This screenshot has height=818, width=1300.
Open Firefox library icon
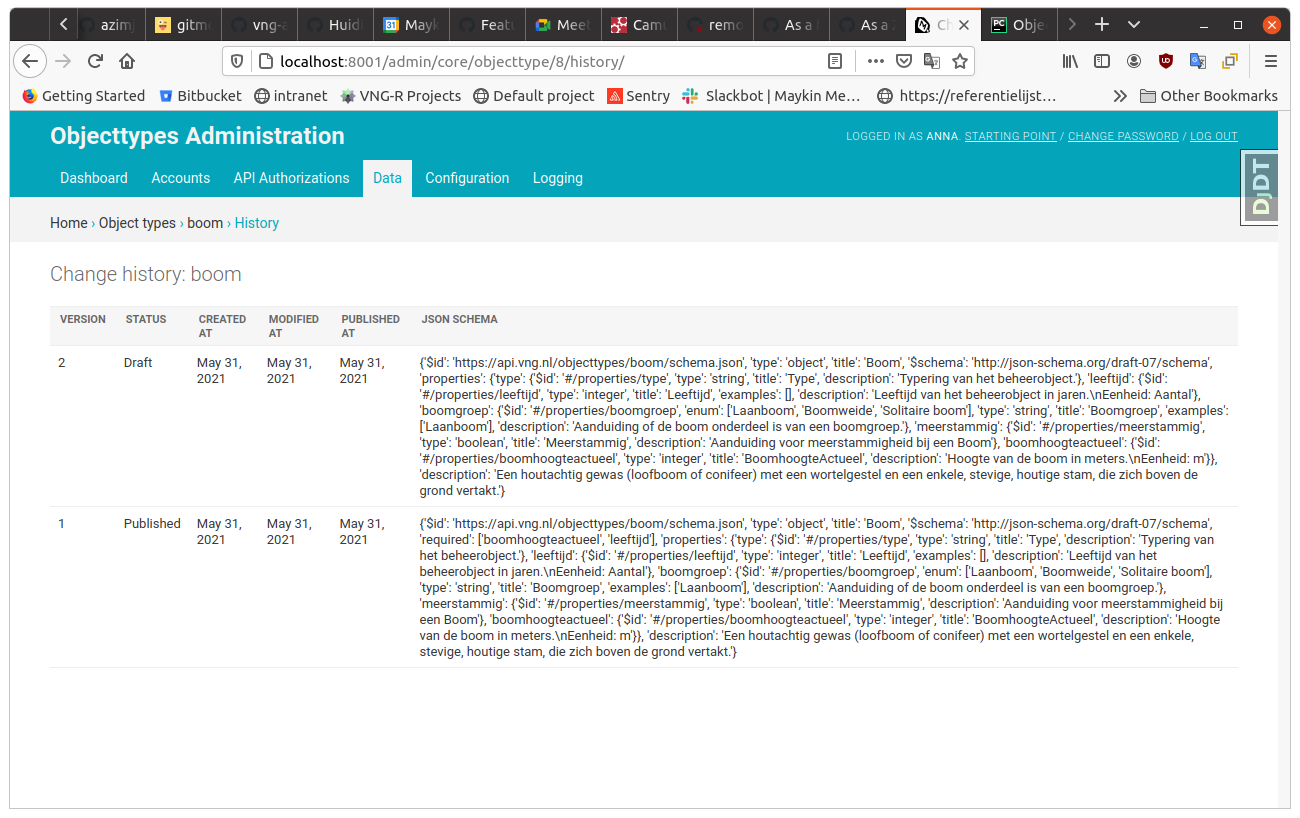1070,61
